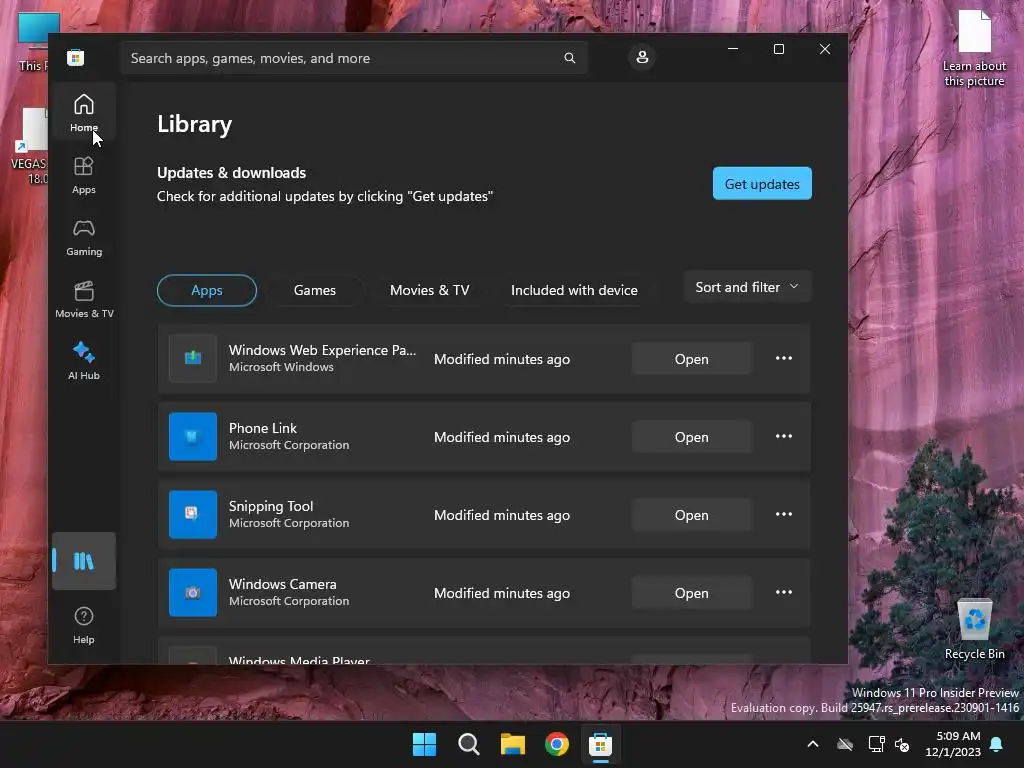This screenshot has width=1024, height=768.
Task: Click the network tray icon
Action: click(876, 744)
